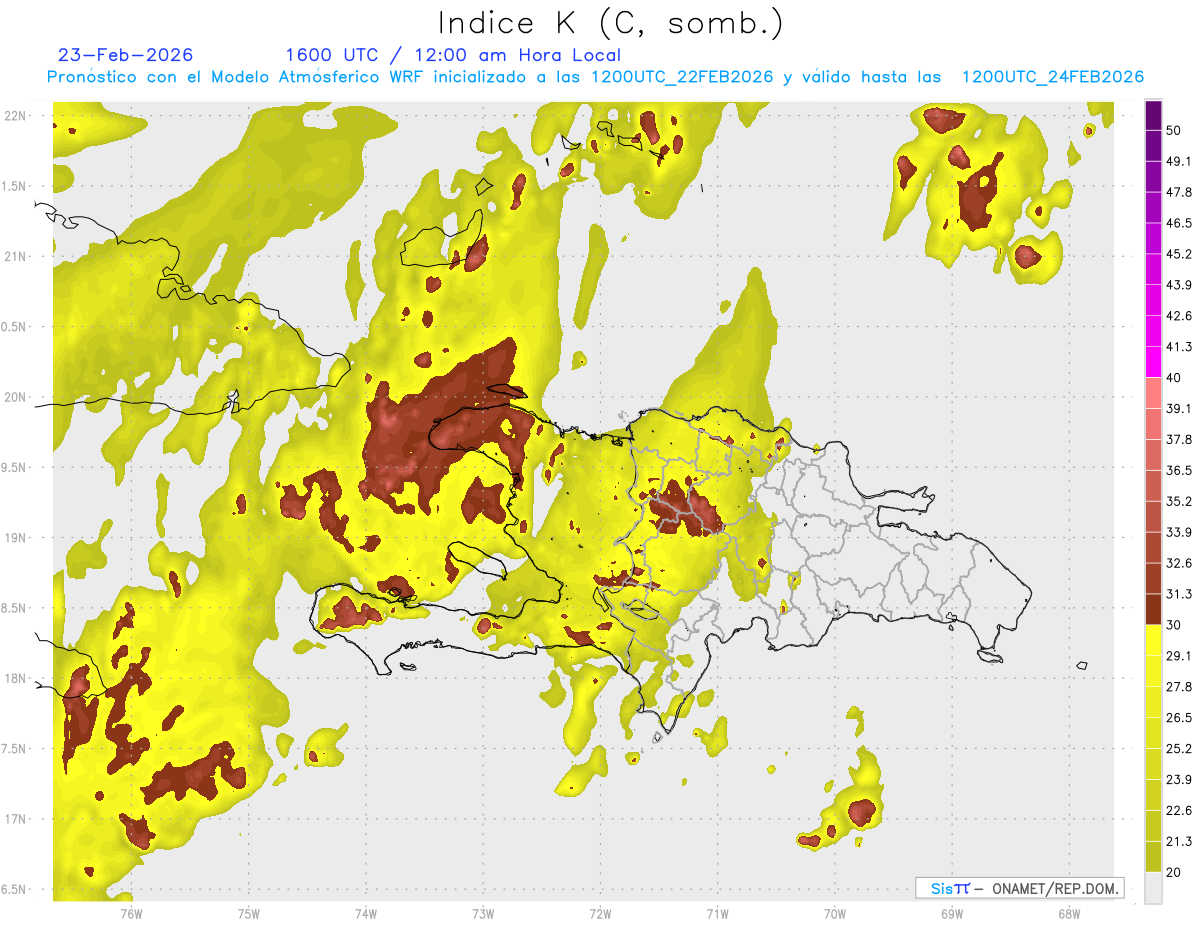
Task: Select salmon colorbar segment between 39.1 and 40
Action: tap(1154, 393)
